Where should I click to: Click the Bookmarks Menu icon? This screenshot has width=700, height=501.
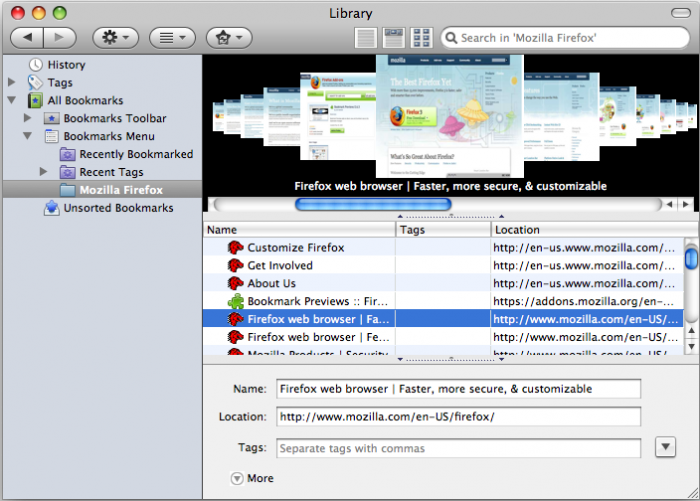(x=51, y=136)
